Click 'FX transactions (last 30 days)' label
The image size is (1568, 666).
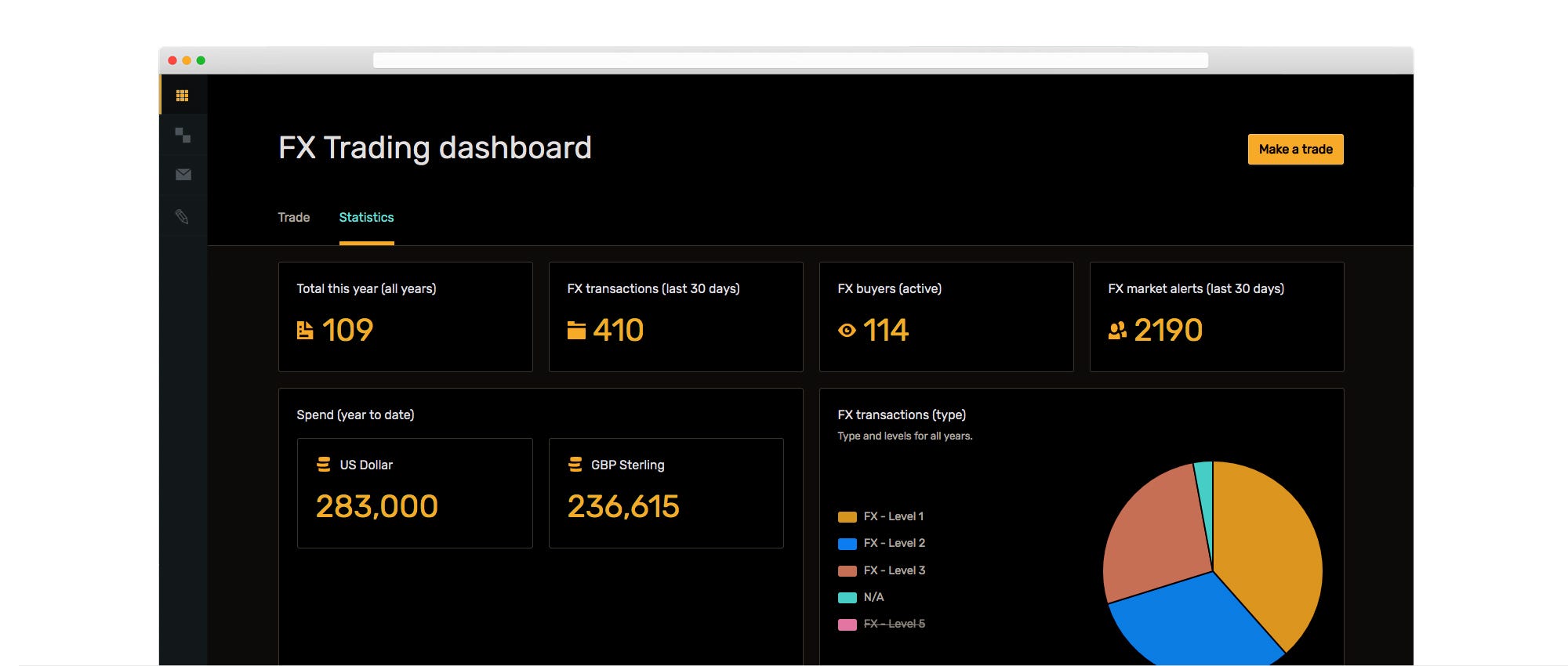click(653, 288)
